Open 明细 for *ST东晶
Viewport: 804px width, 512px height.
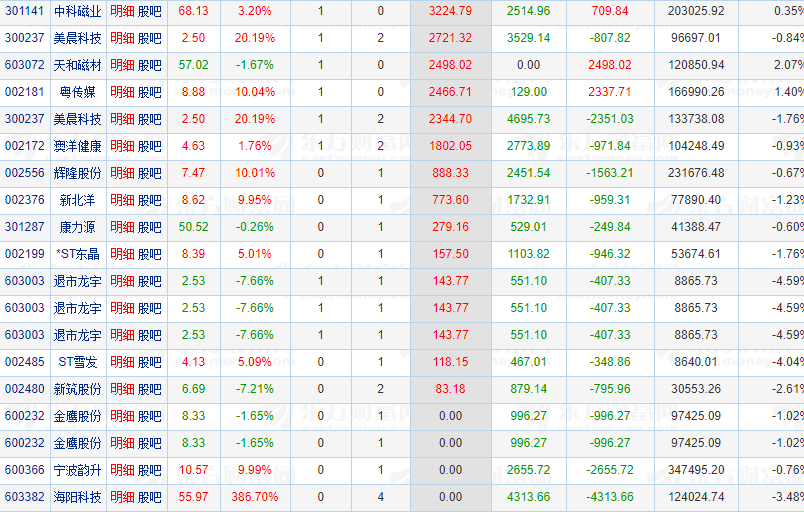[x=122, y=254]
